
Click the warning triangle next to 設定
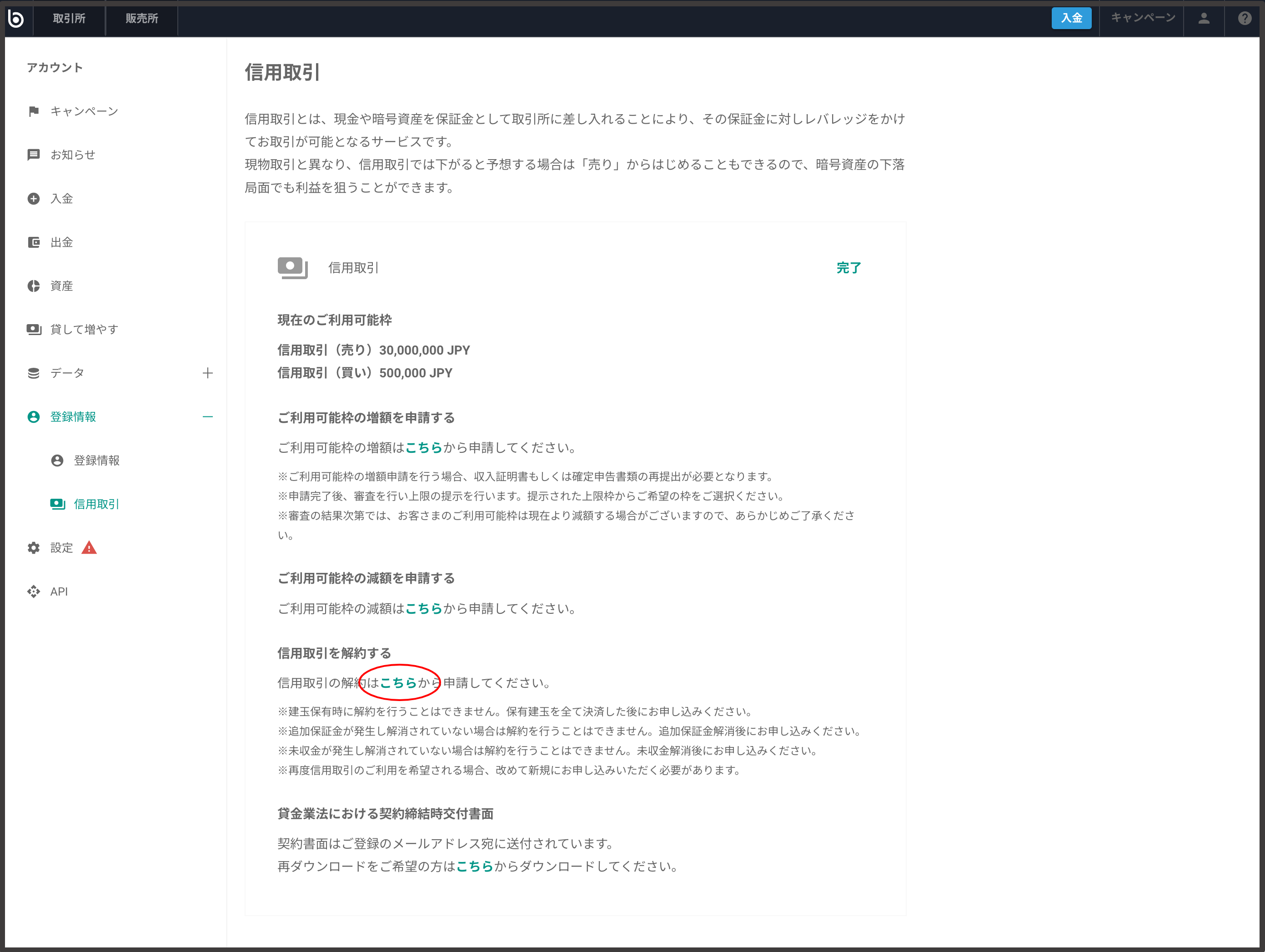89,547
